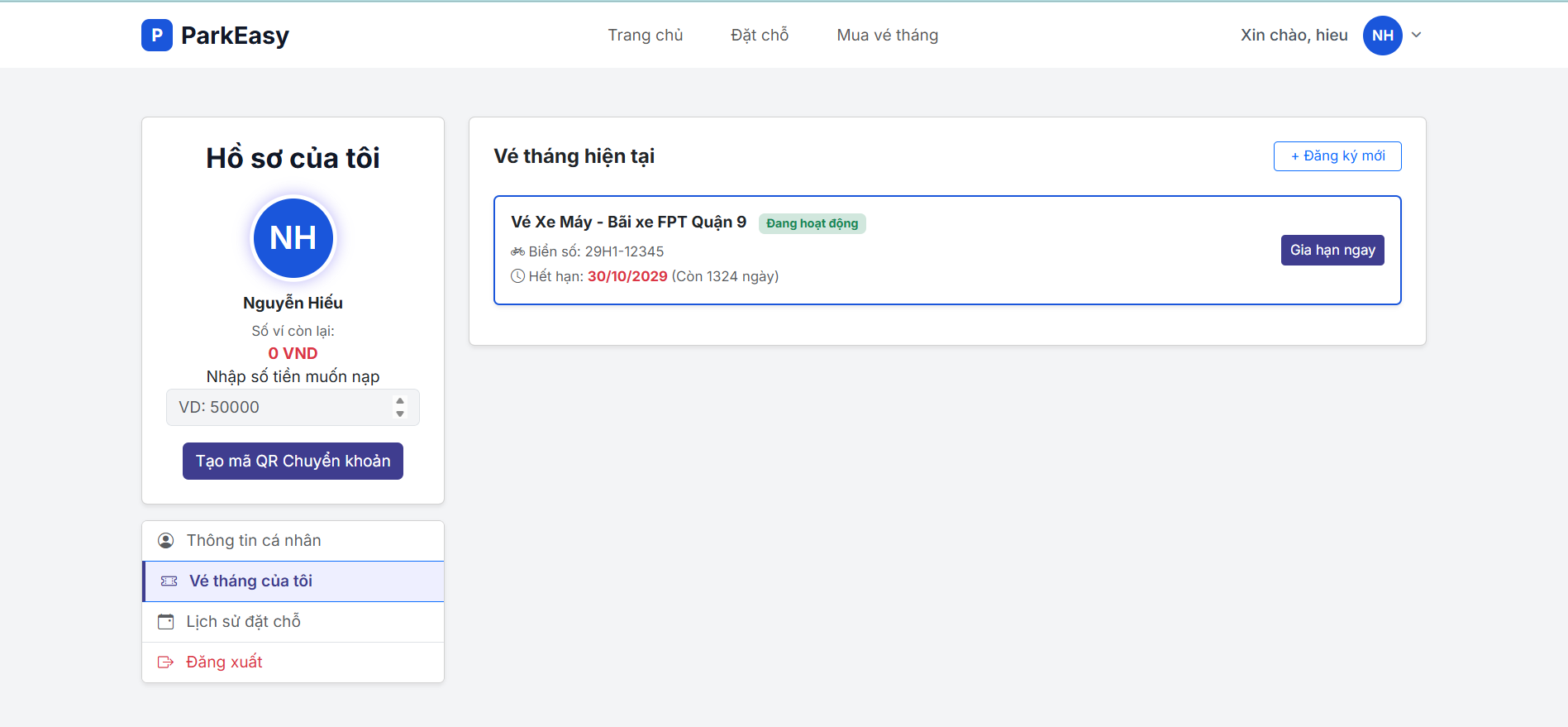Viewport: 1568px width, 727px height.
Task: Go to Đặt chỗ in the navbar
Action: [x=759, y=36]
